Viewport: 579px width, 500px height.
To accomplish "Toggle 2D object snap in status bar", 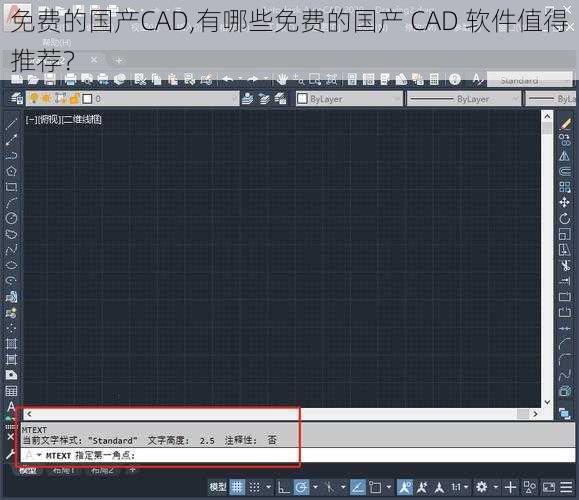I will (375, 487).
